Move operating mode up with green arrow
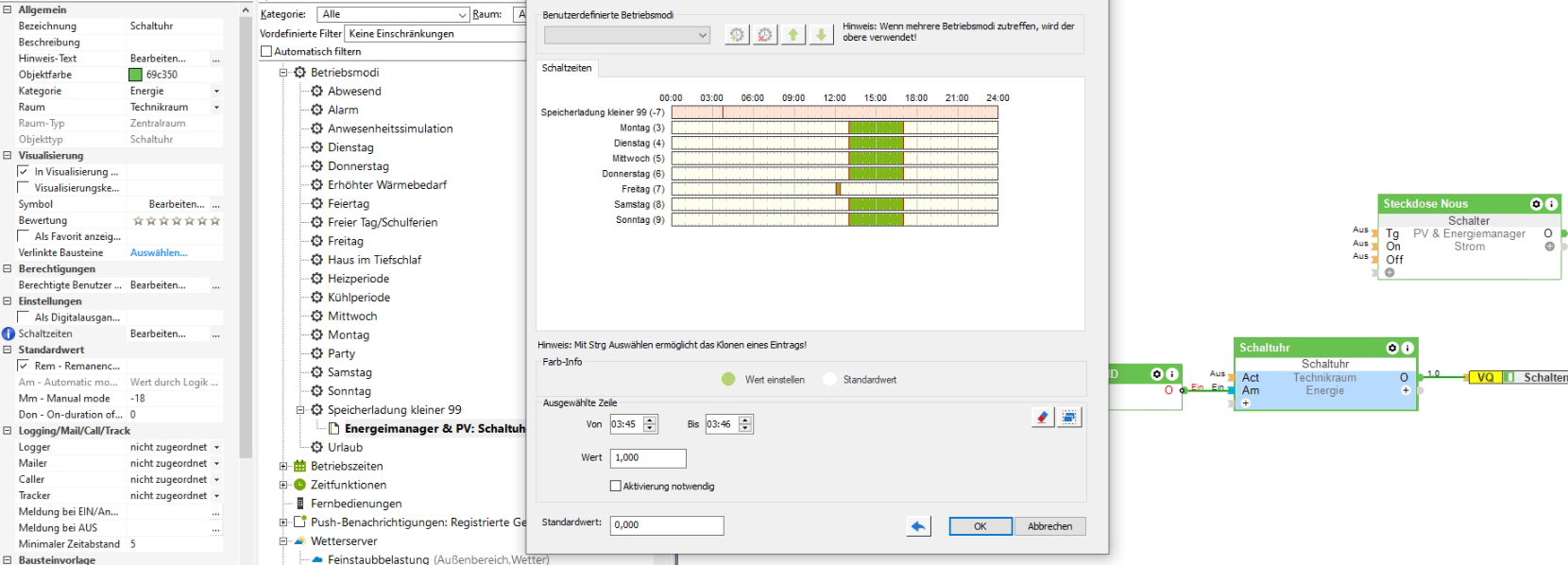This screenshot has height=565, width=1568. [x=793, y=35]
